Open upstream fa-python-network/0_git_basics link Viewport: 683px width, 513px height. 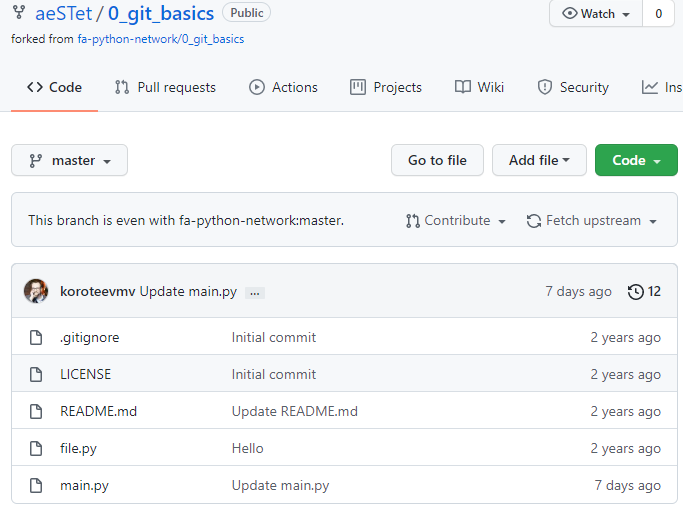161,39
